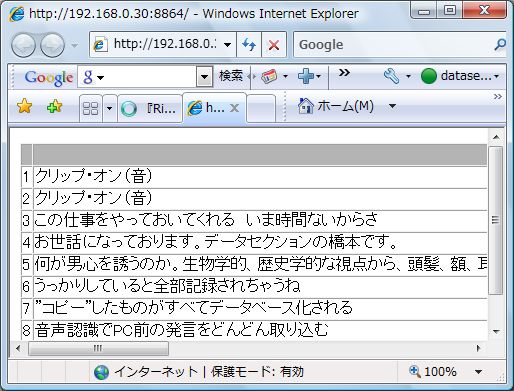Image resolution: width=514 pixels, height=391 pixels.
Task: Open the blank new tab button
Action: pos(261,108)
